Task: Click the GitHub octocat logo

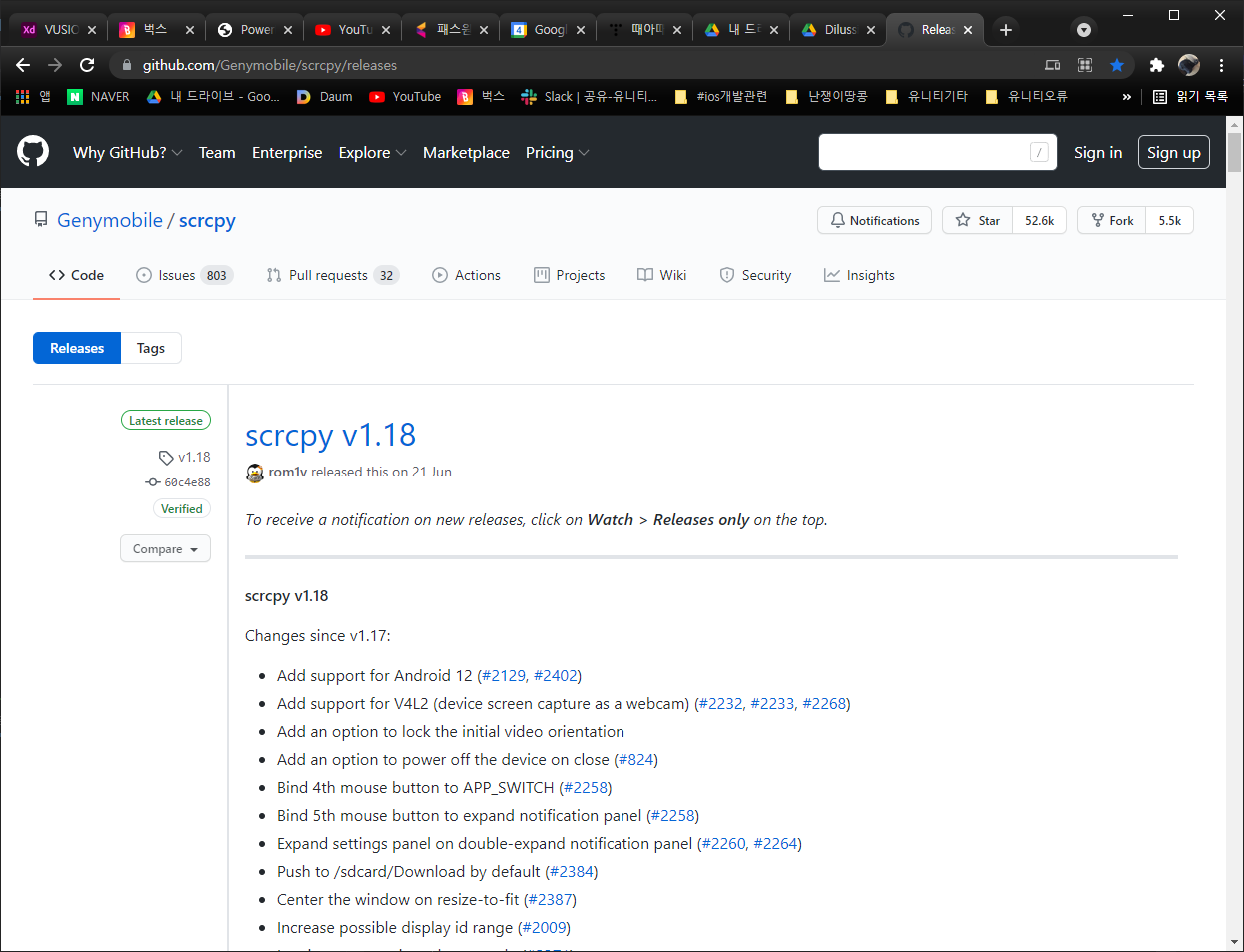Action: (x=33, y=152)
